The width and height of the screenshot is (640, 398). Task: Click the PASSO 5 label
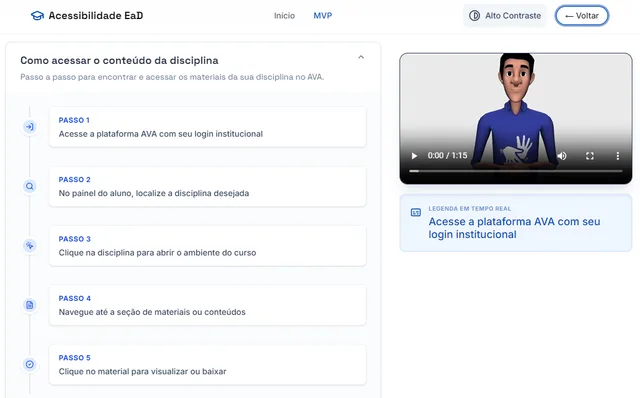click(74, 358)
